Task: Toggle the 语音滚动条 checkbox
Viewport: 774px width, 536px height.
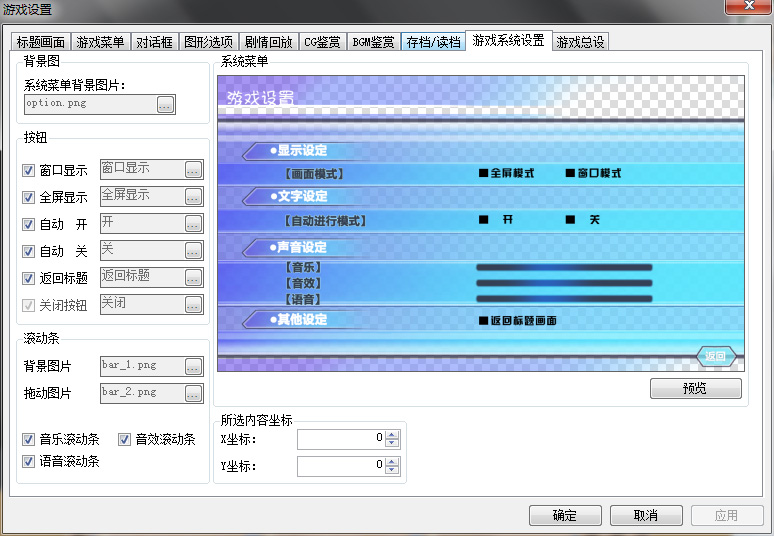Action: pos(29,461)
